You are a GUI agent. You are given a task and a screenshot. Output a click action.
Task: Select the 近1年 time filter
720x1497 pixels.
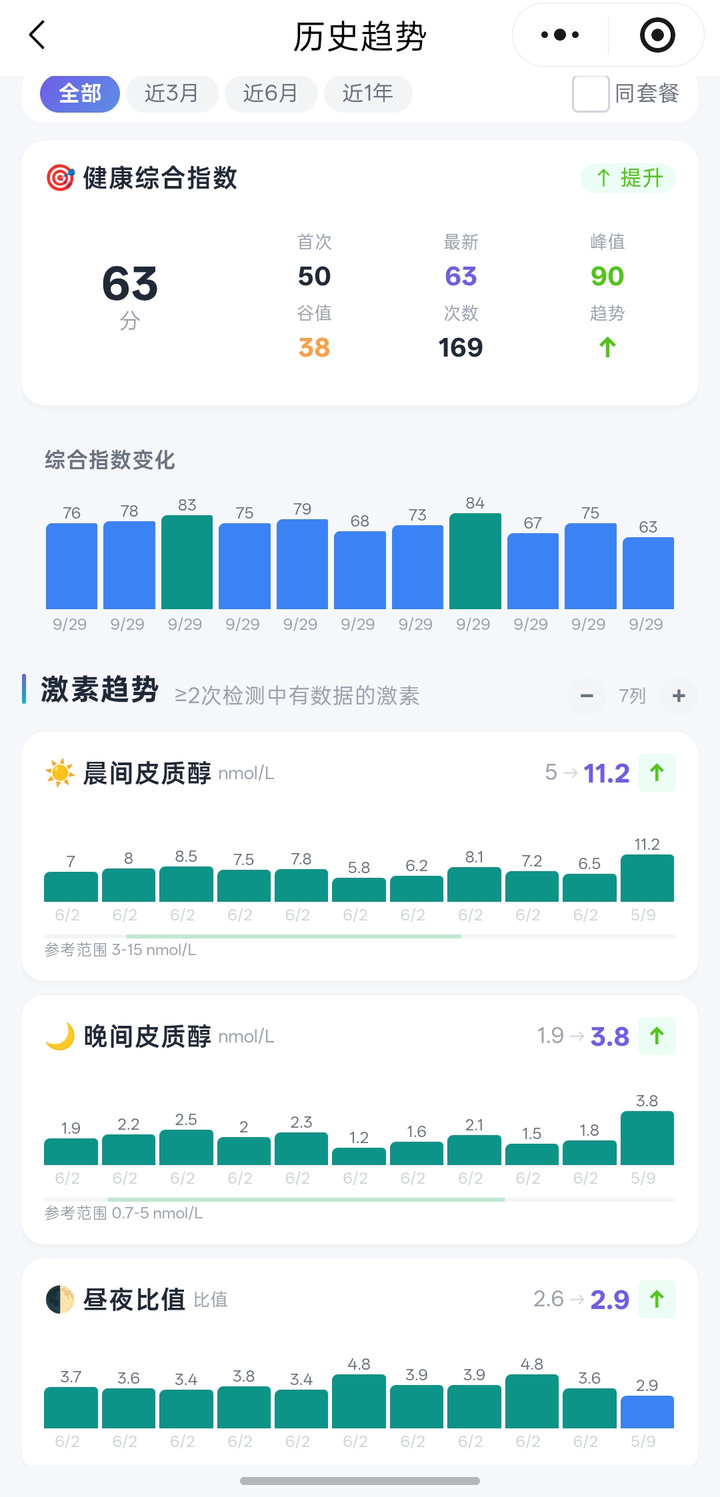368,94
